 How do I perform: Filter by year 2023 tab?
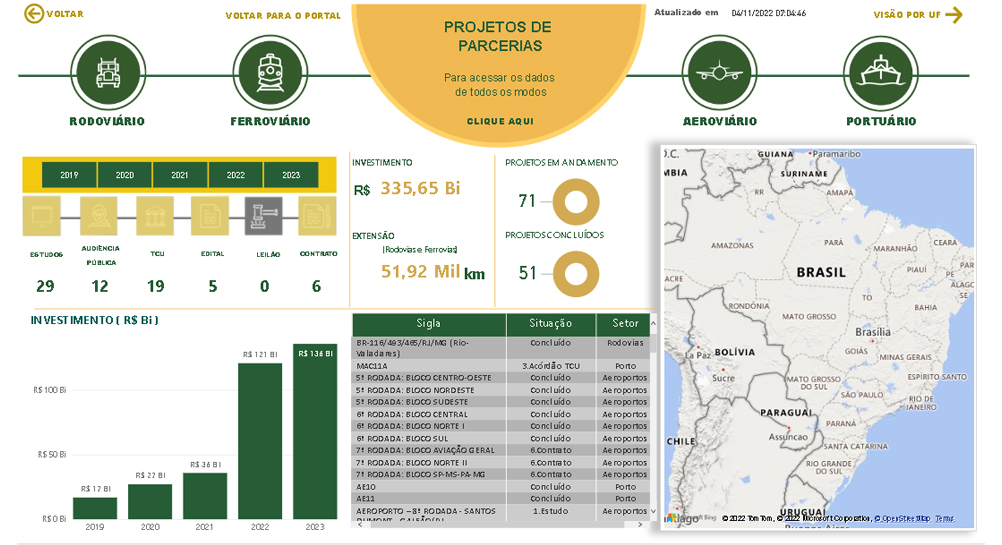point(291,175)
